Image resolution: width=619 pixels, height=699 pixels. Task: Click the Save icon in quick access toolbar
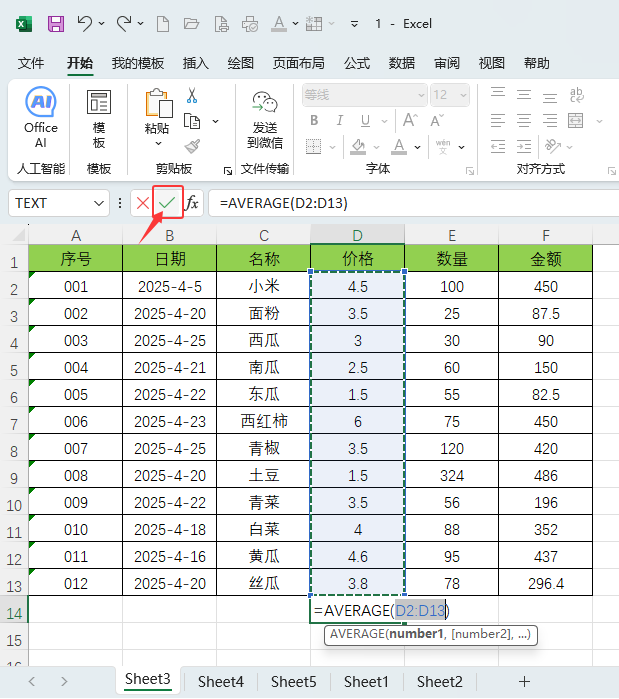56,24
